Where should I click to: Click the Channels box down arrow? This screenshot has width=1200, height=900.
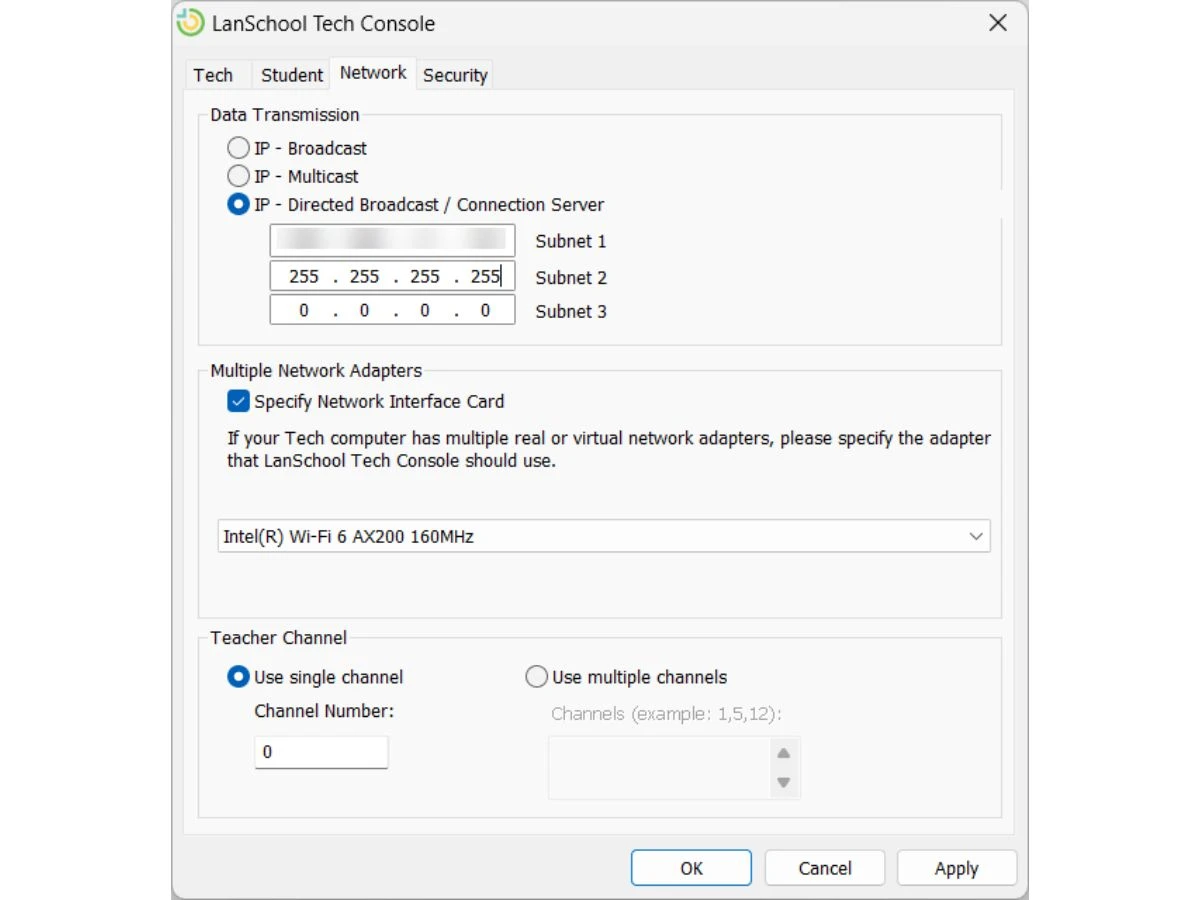point(784,782)
